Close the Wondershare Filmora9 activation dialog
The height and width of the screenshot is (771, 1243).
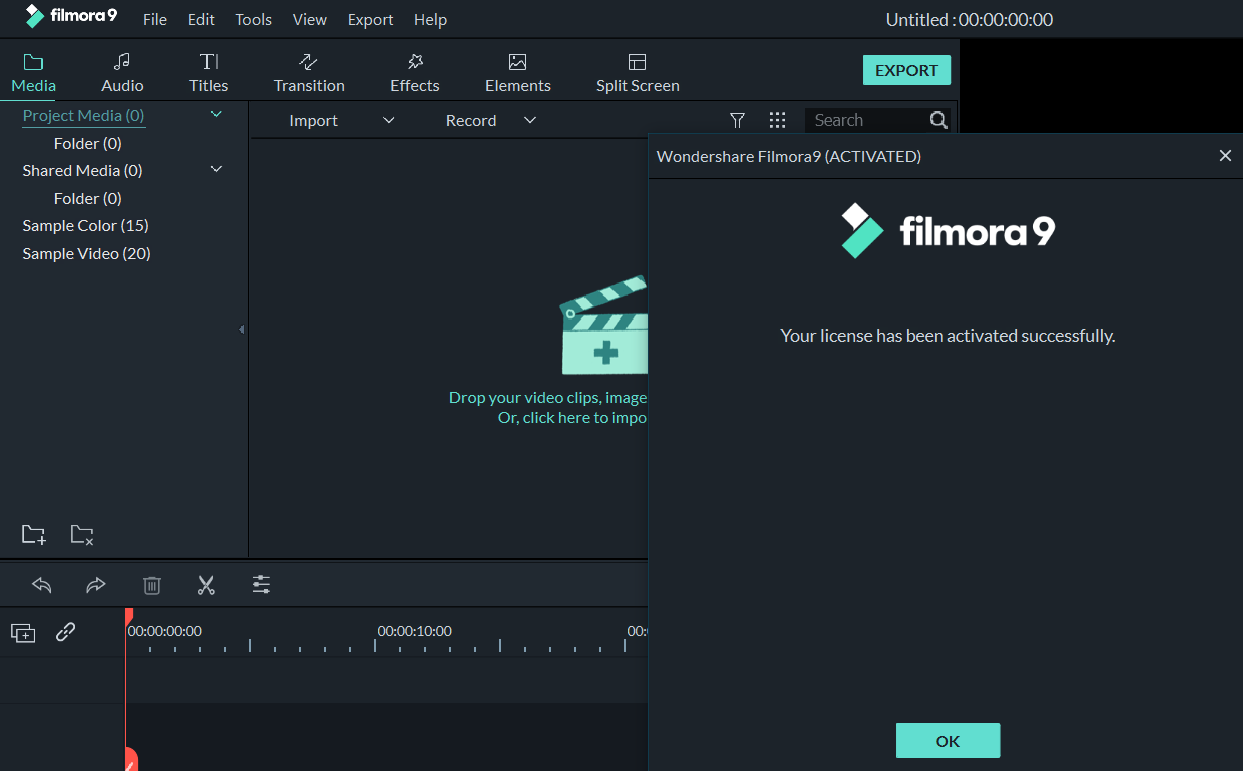pos(1225,156)
